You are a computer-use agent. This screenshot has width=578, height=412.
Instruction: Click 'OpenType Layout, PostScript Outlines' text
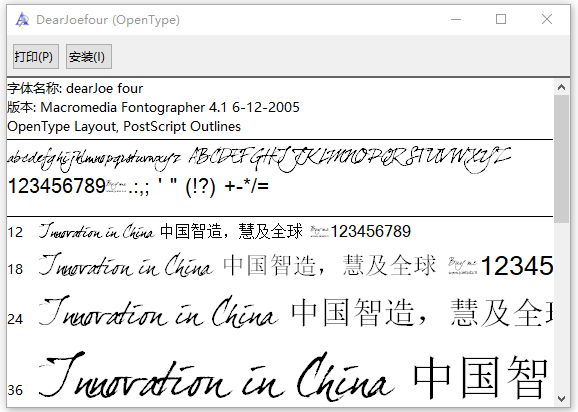point(124,126)
